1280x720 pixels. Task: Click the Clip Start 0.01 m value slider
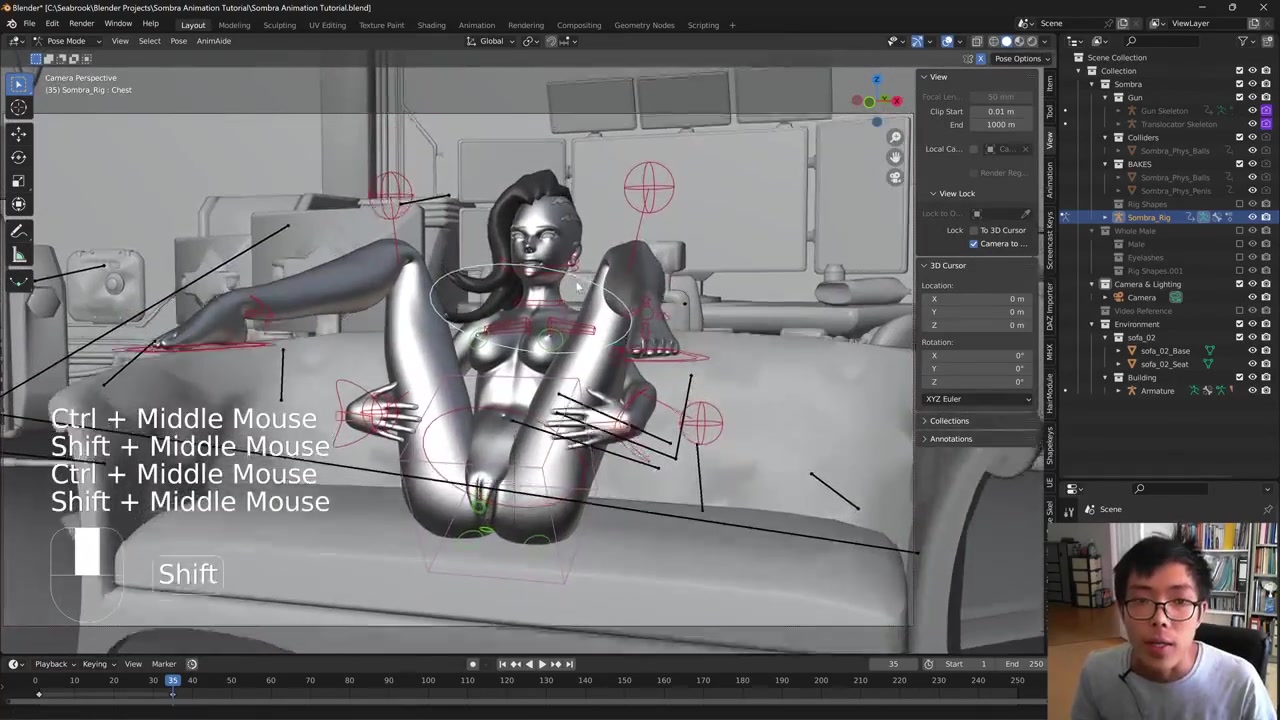pyautogui.click(x=1000, y=111)
